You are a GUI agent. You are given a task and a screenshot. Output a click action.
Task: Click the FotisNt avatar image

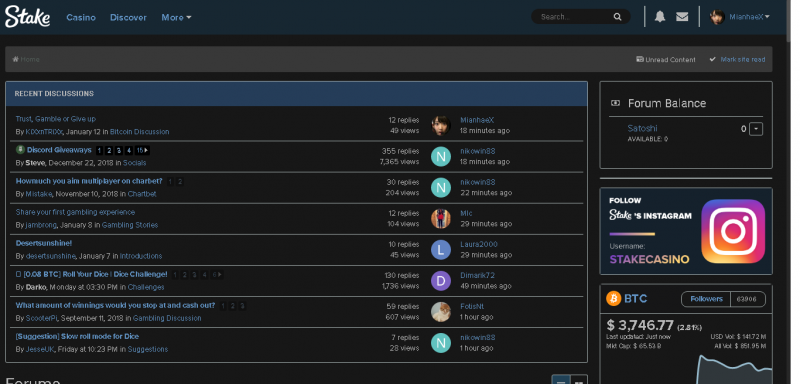[x=441, y=312]
